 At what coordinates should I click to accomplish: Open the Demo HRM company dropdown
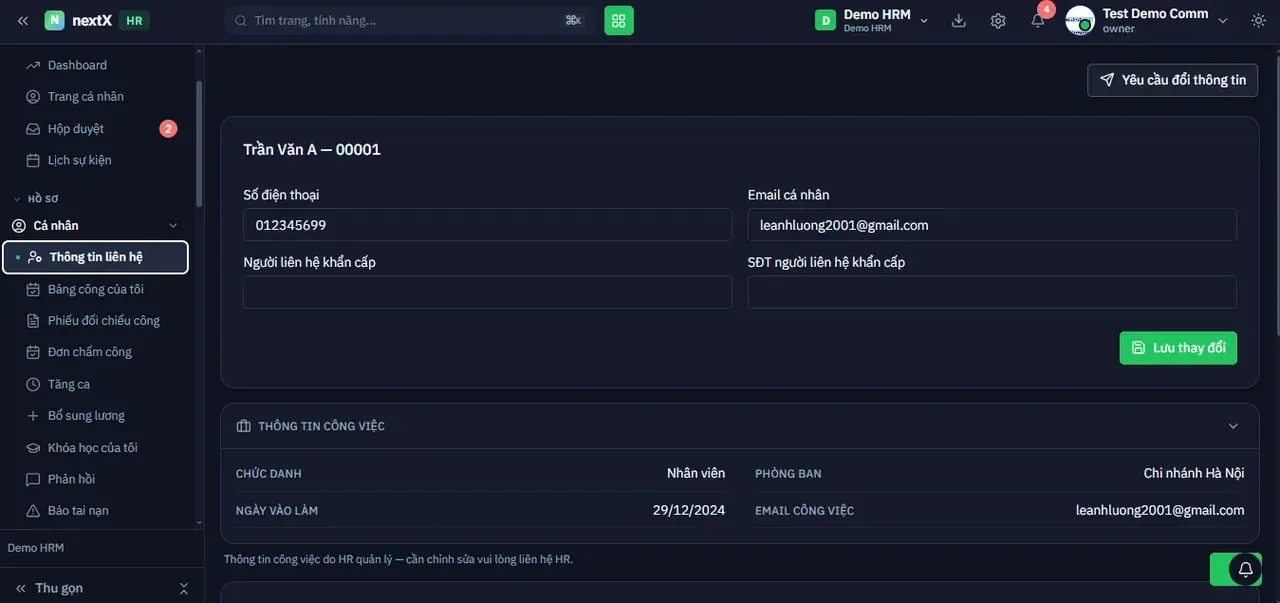tap(872, 20)
